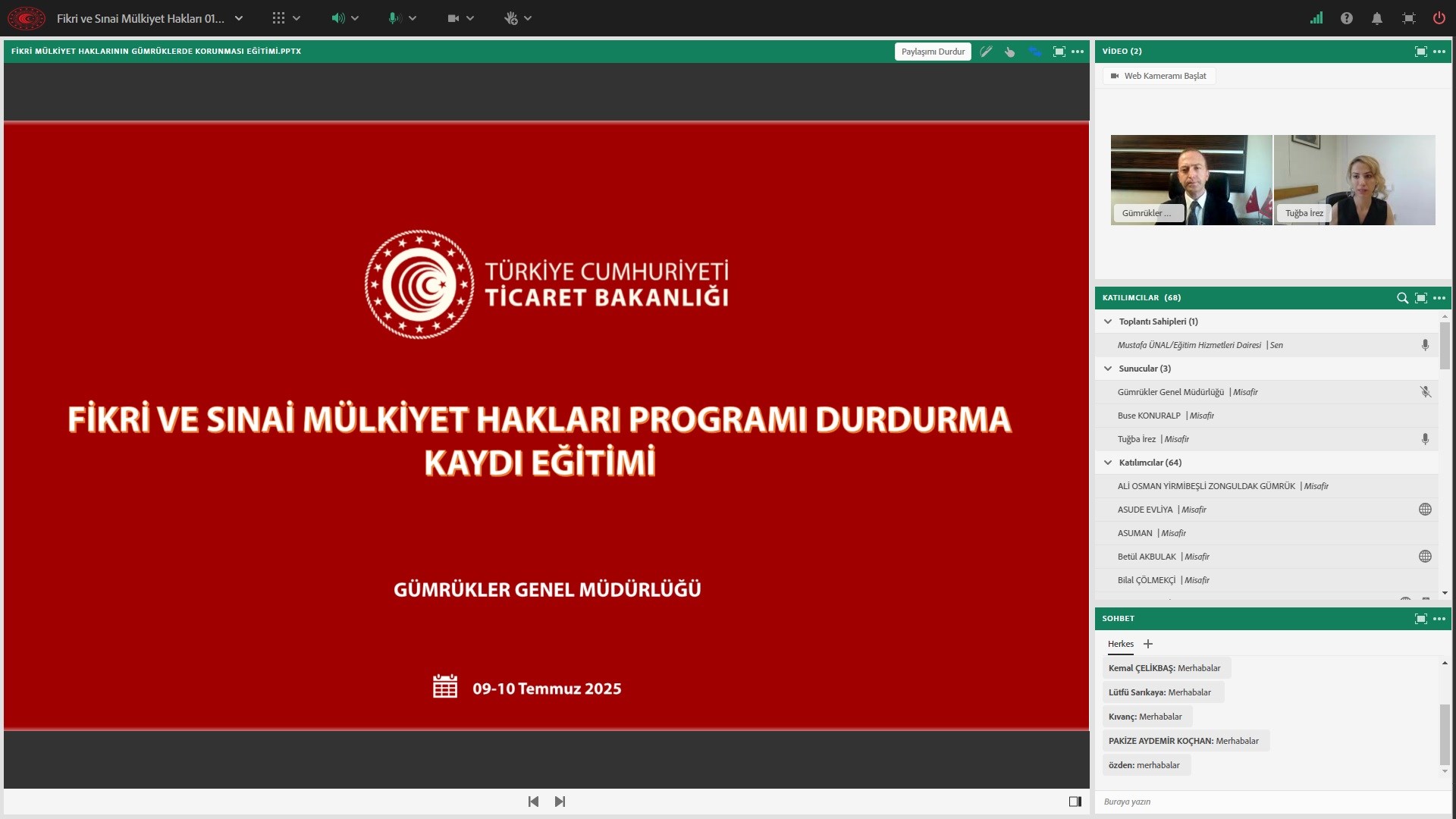The width and height of the screenshot is (1456, 819).
Task: Open raise hand status dropdown arrow
Action: (x=528, y=18)
